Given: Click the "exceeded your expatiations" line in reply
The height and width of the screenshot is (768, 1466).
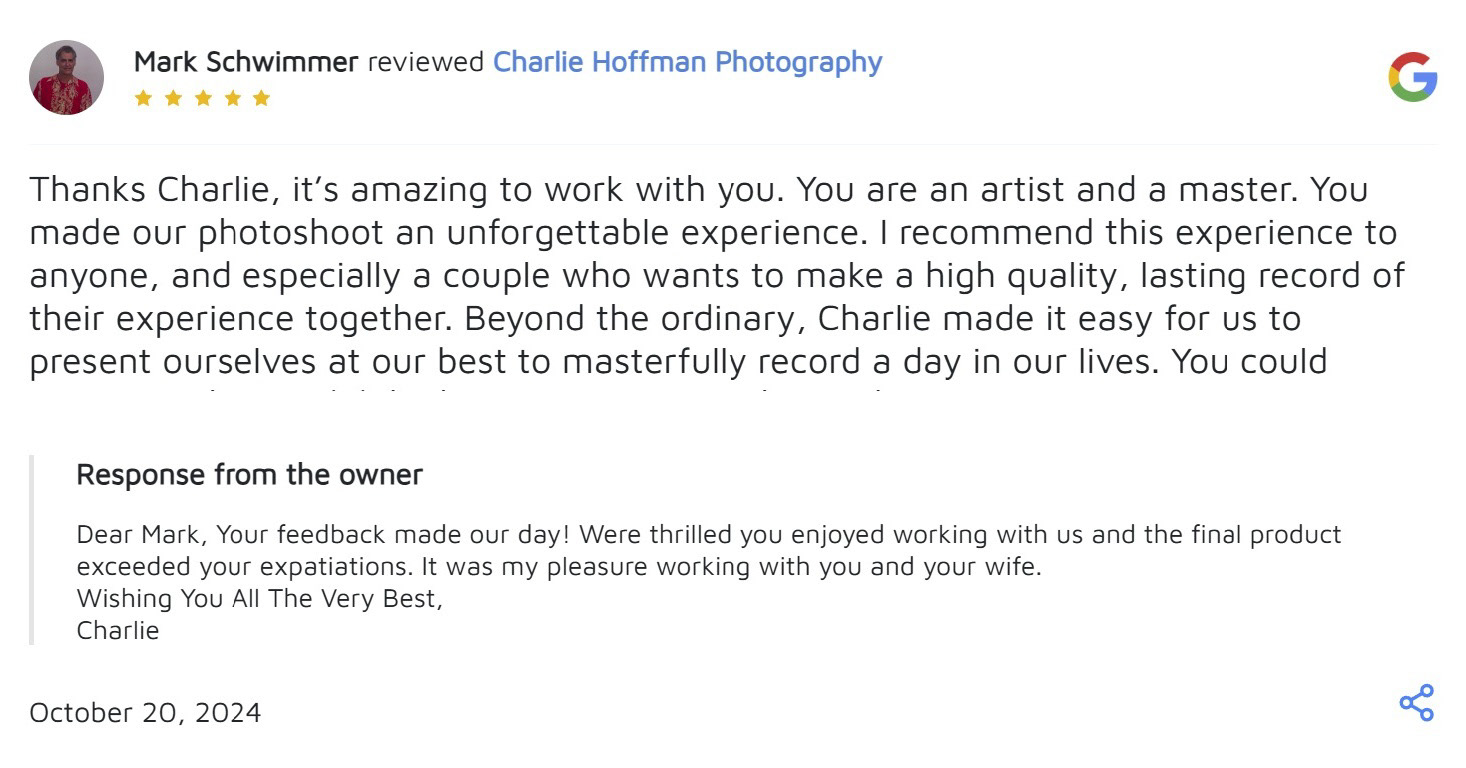Looking at the screenshot, I should pyautogui.click(x=558, y=567).
